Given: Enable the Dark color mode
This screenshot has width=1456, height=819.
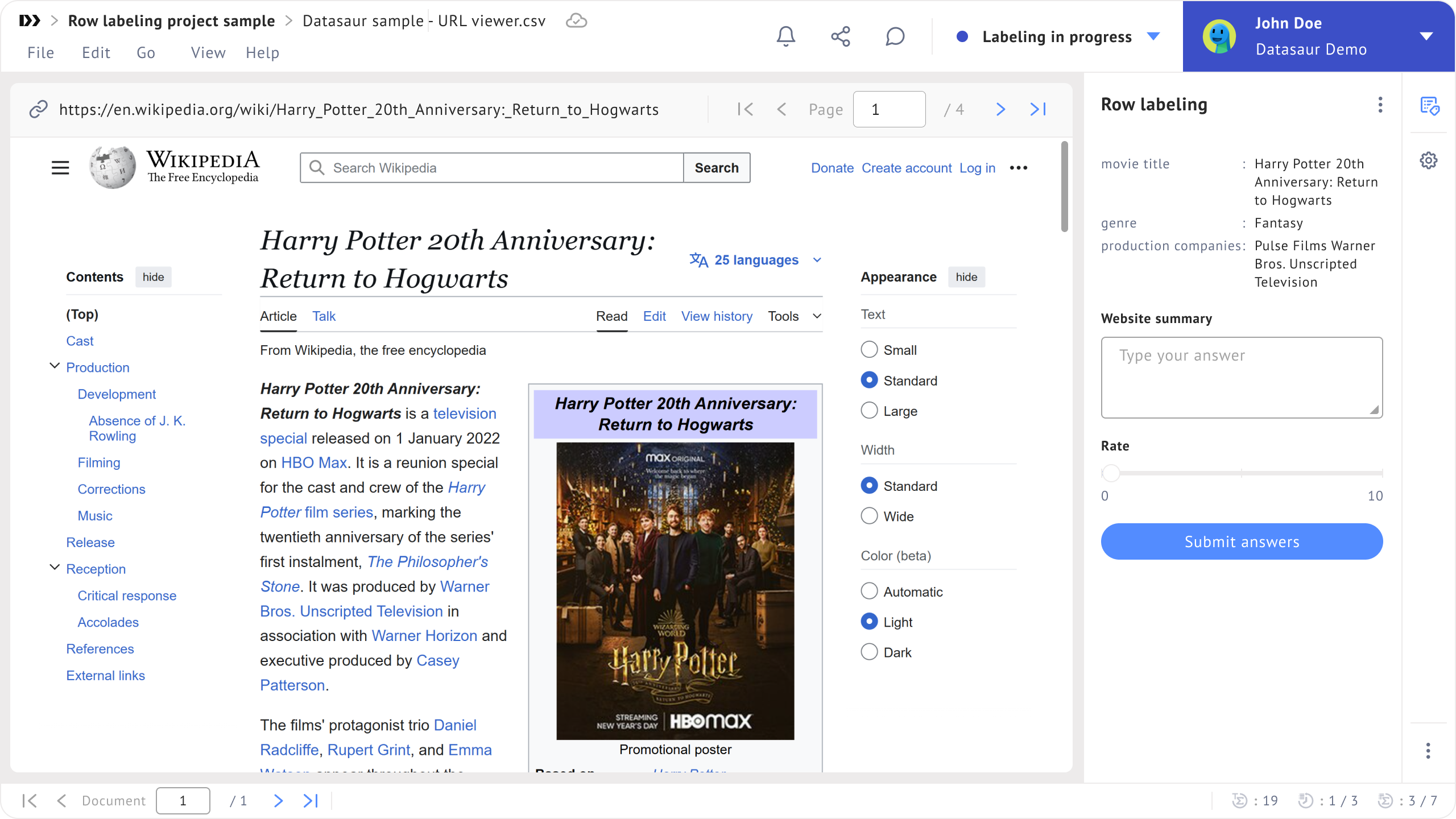Looking at the screenshot, I should click(x=869, y=652).
